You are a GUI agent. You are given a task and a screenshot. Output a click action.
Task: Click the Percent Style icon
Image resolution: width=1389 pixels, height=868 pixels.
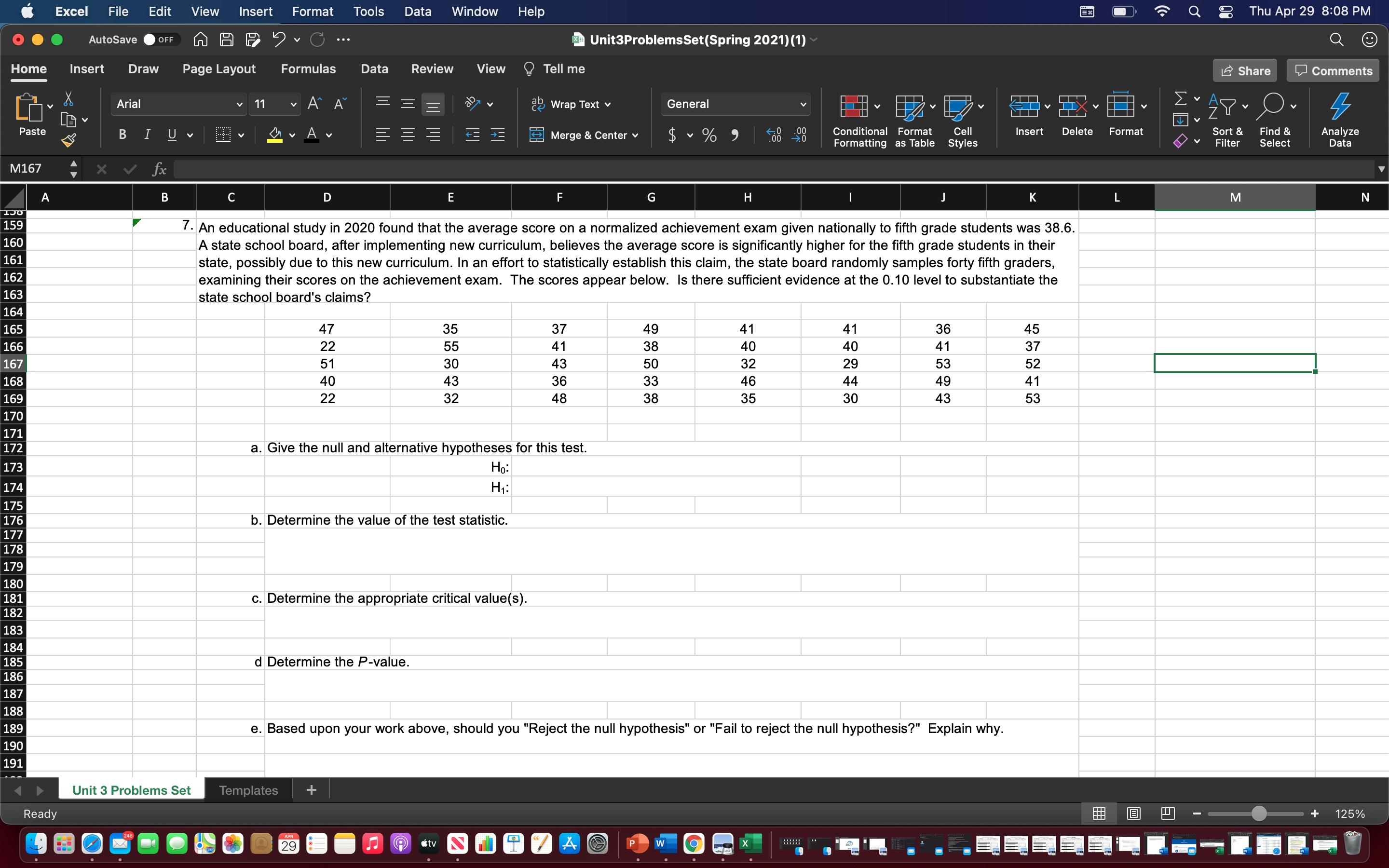(x=709, y=135)
